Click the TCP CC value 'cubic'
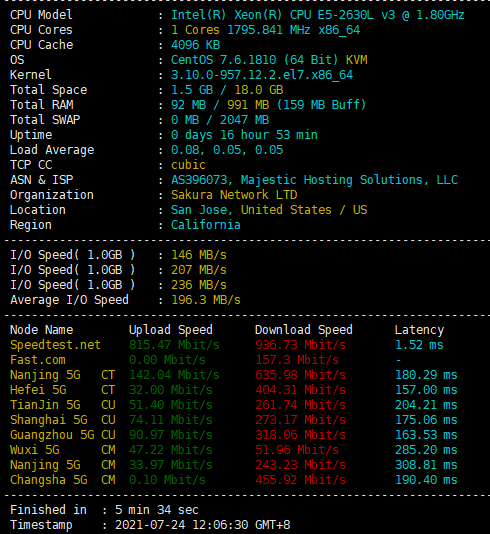This screenshot has width=490, height=534. 188,165
